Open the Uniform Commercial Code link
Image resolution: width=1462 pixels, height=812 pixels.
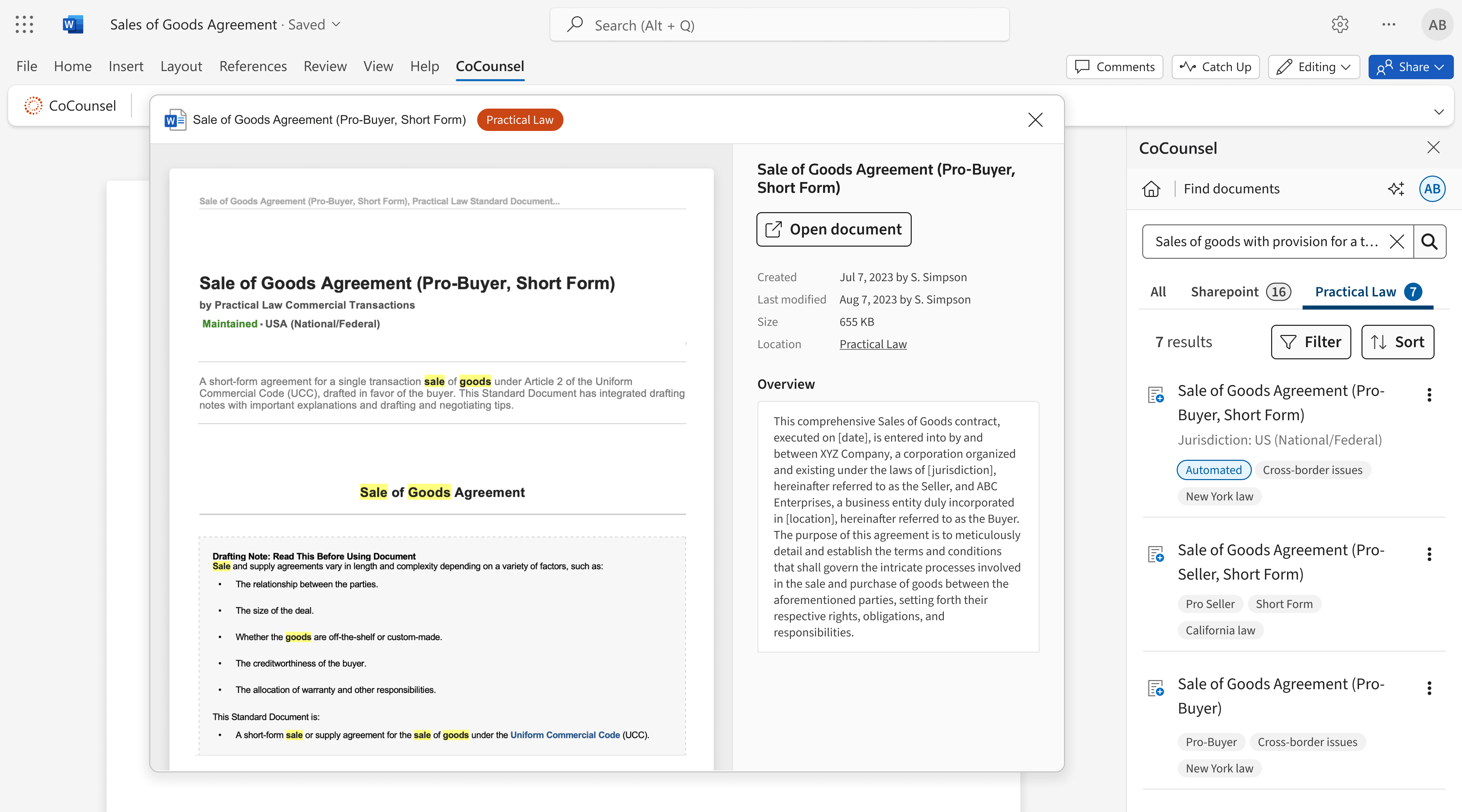(565, 735)
